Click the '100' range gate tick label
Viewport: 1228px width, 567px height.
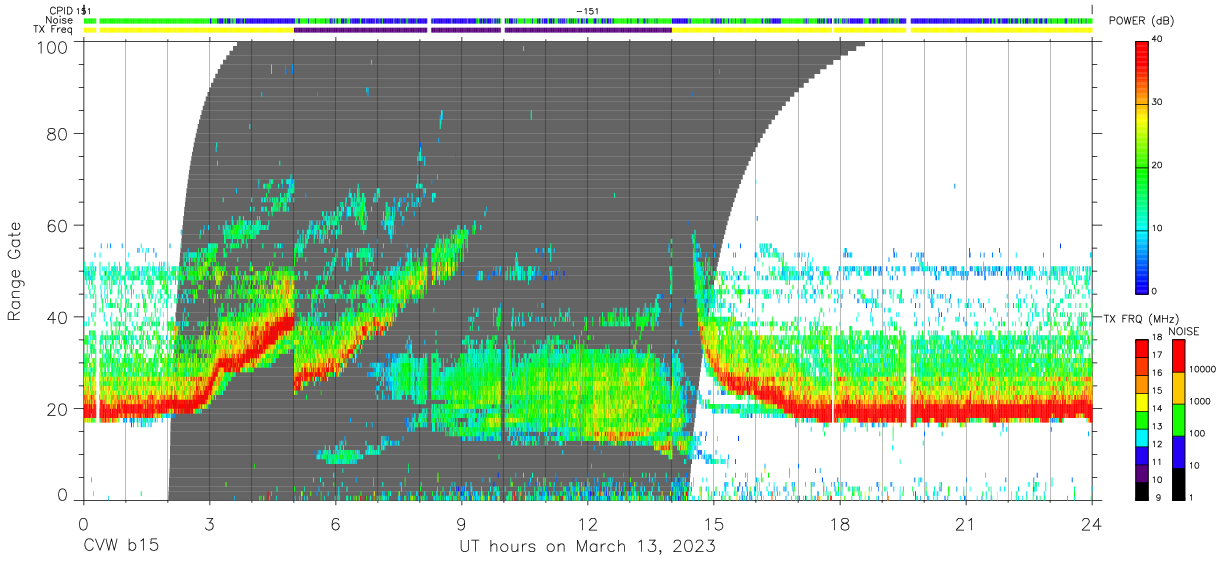pyautogui.click(x=53, y=47)
